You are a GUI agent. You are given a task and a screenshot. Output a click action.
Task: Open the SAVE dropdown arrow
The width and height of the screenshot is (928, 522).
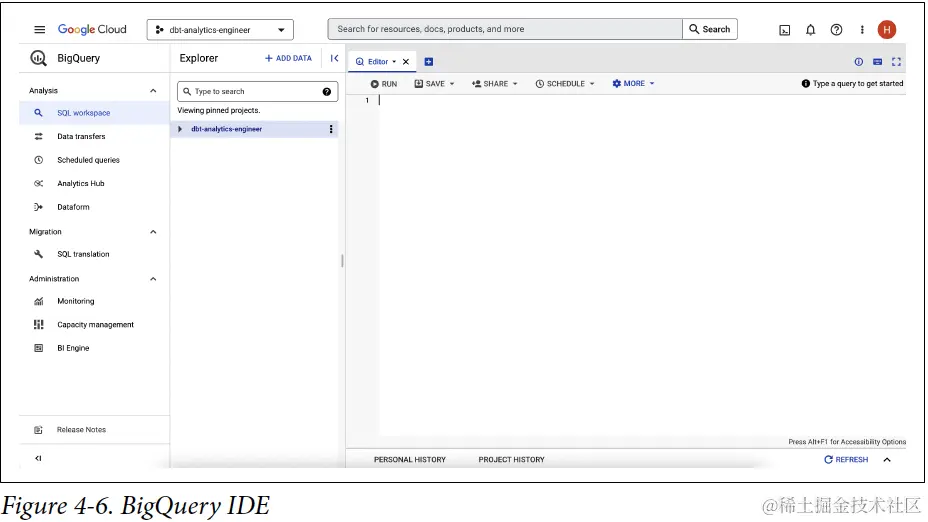point(452,84)
